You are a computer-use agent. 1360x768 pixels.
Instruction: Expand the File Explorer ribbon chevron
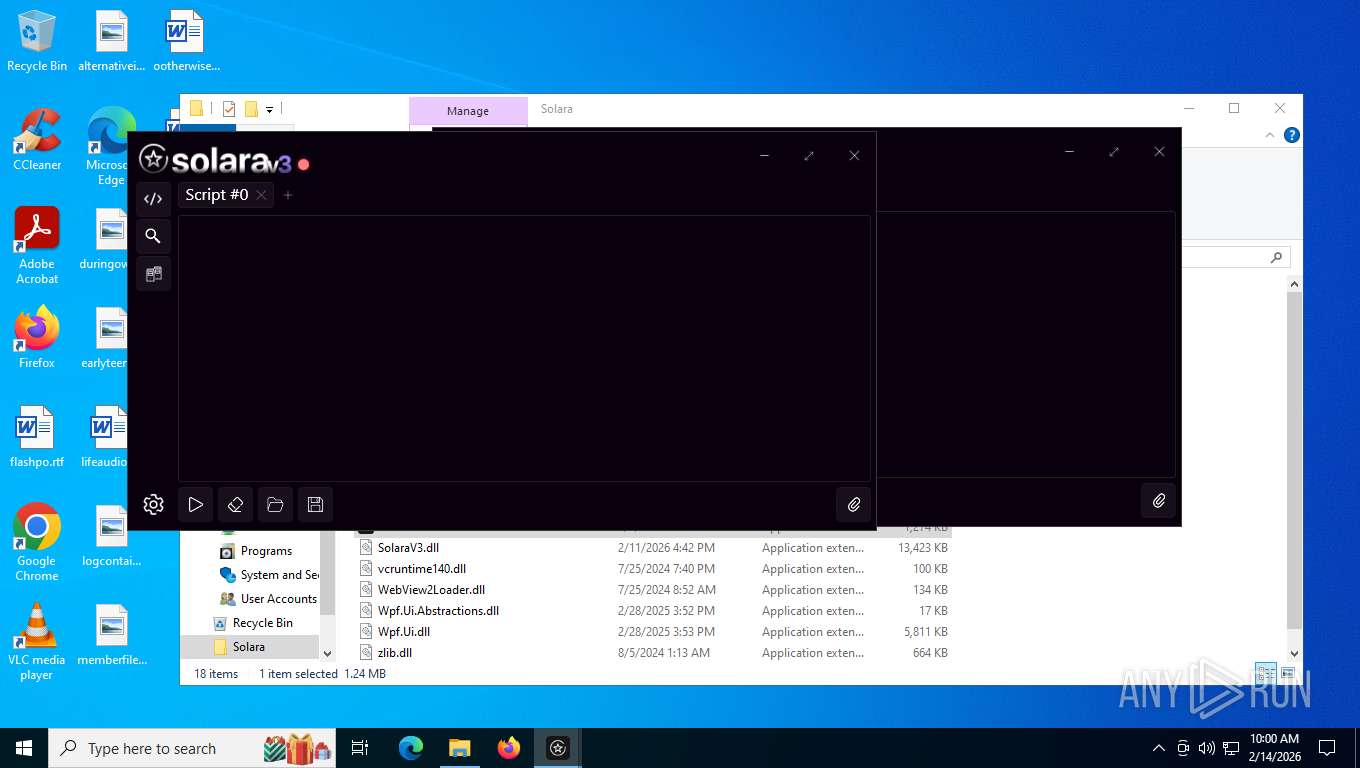coord(1271,135)
